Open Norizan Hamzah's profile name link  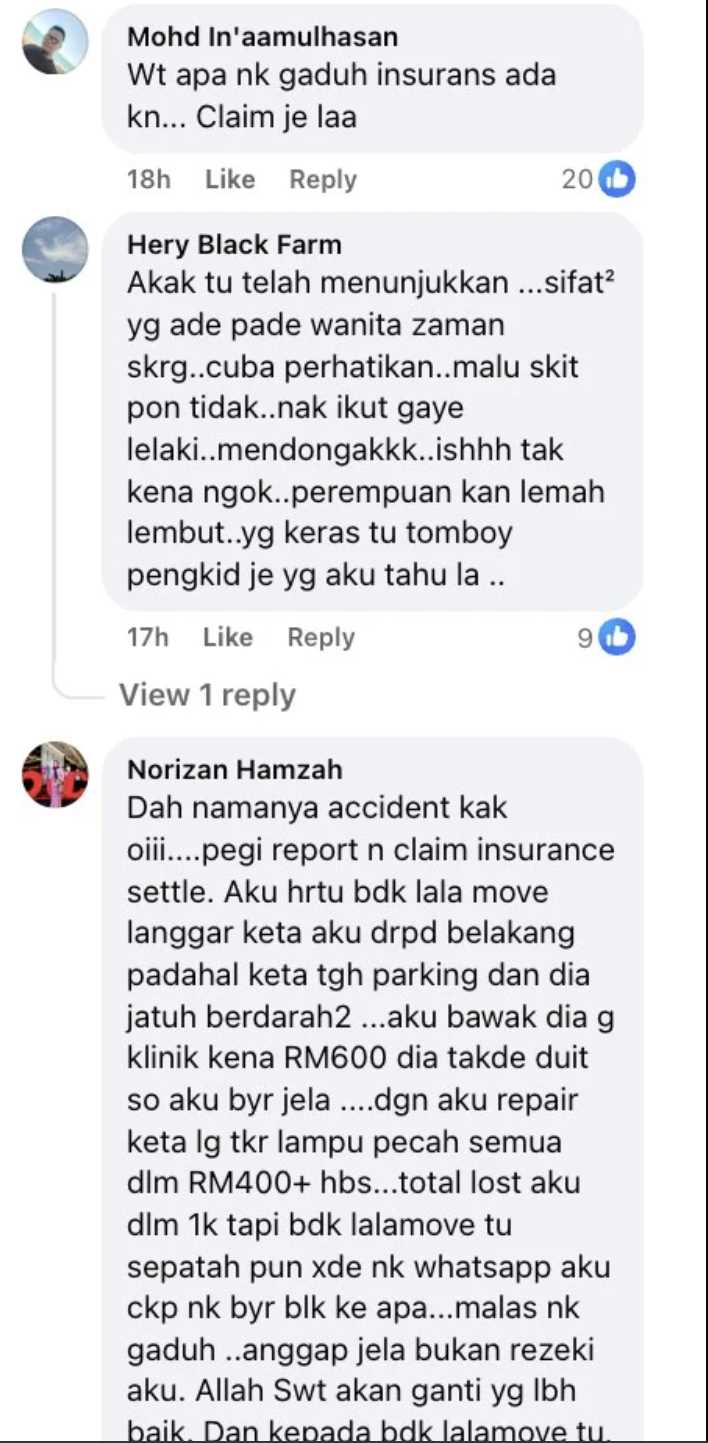pos(235,769)
